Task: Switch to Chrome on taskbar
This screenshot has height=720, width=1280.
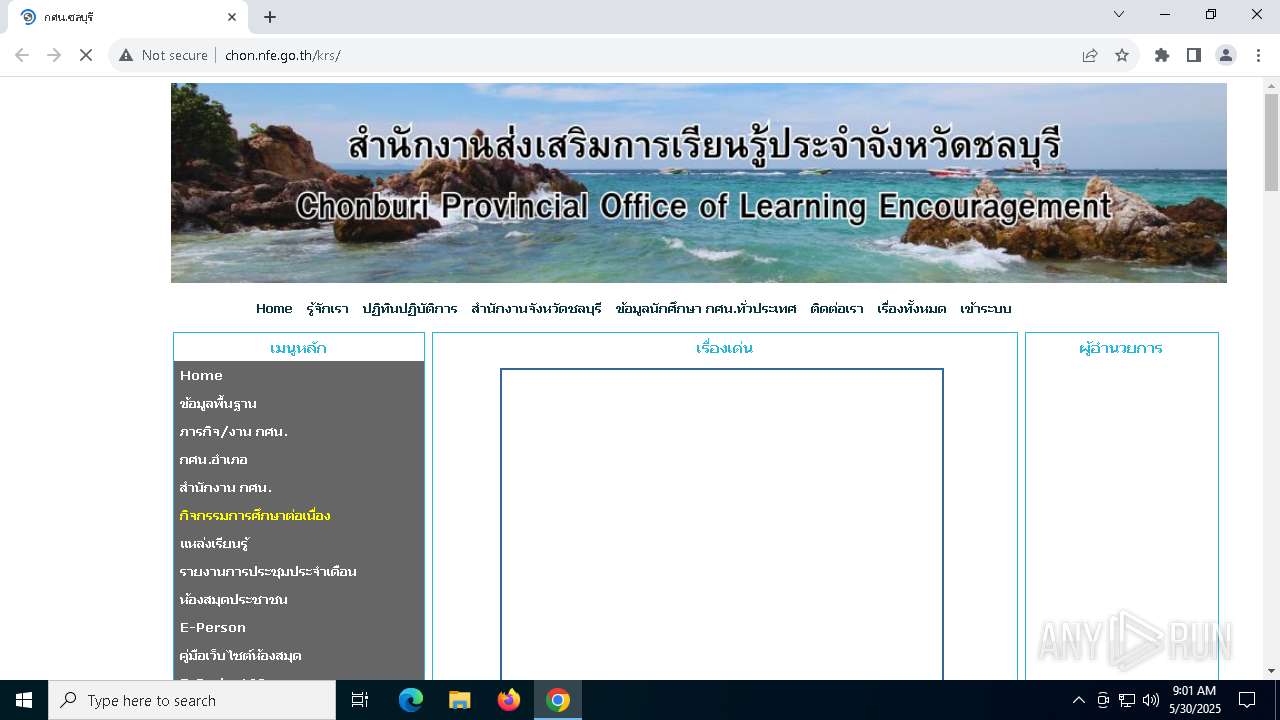Action: (558, 700)
